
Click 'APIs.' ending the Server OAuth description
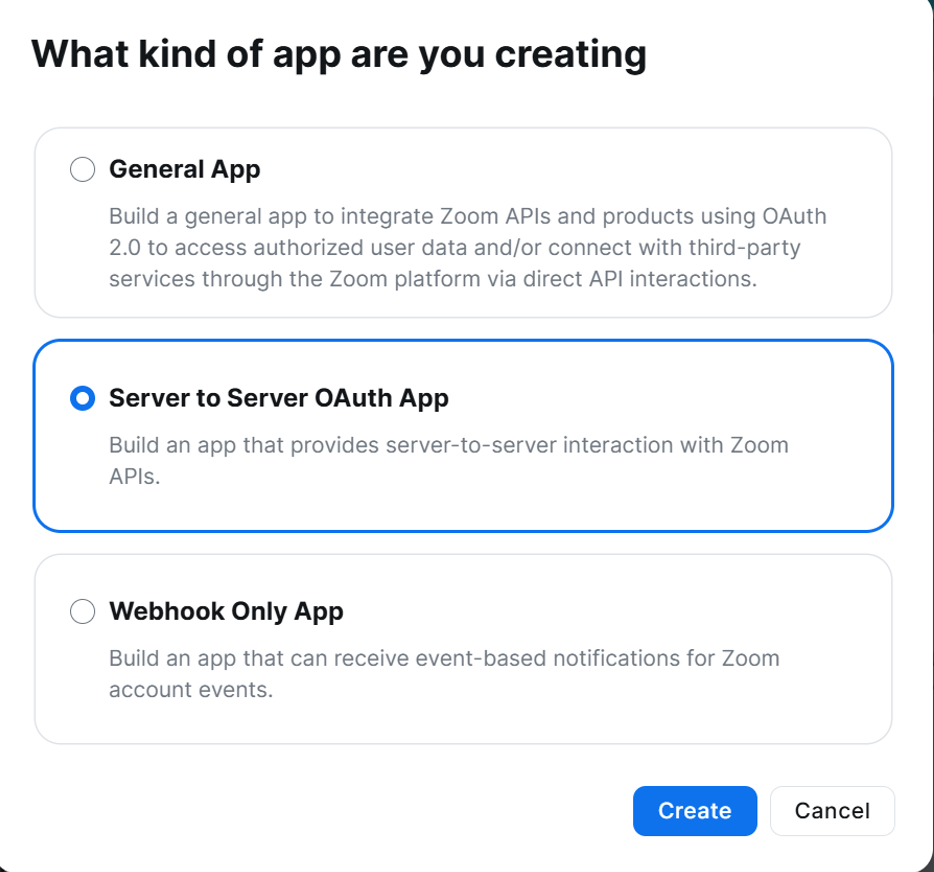135,477
